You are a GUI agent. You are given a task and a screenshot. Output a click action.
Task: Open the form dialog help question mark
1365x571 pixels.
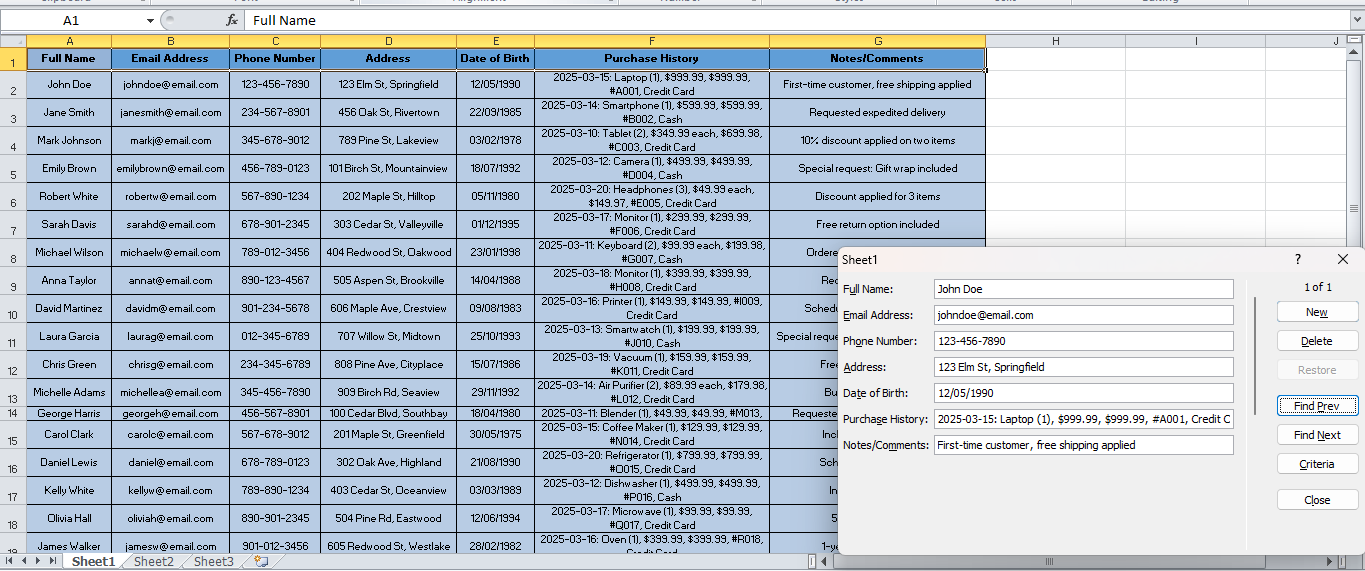point(1298,259)
